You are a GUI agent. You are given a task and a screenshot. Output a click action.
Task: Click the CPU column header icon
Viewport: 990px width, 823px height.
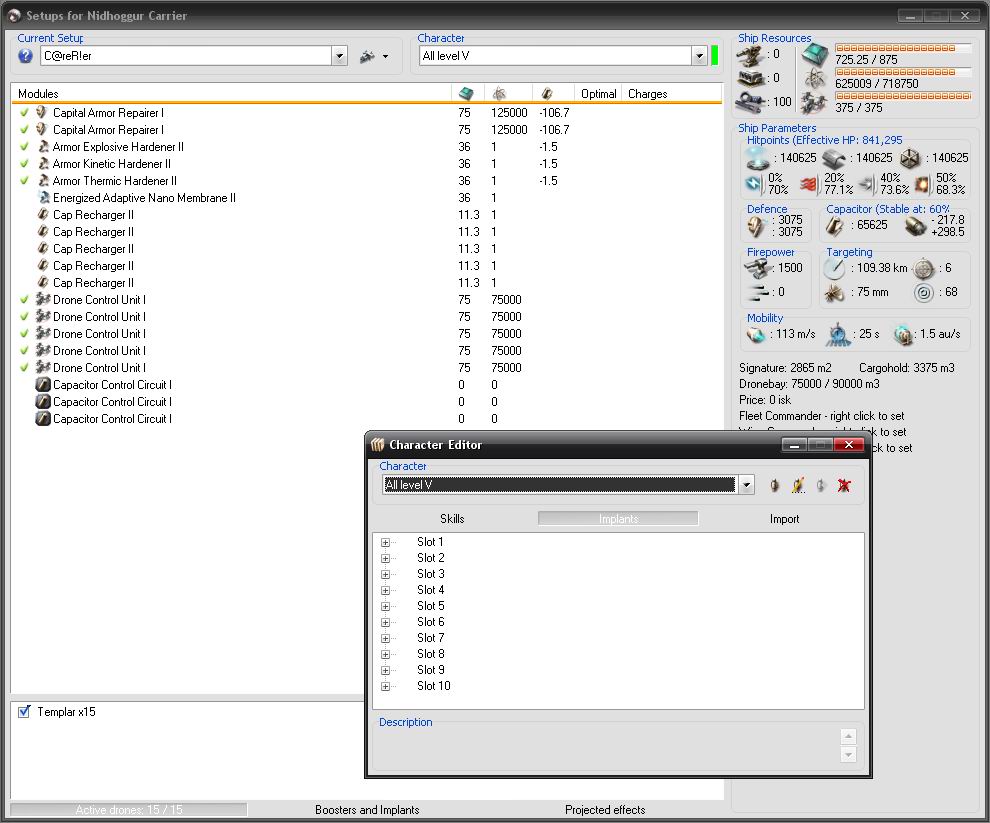(466, 93)
